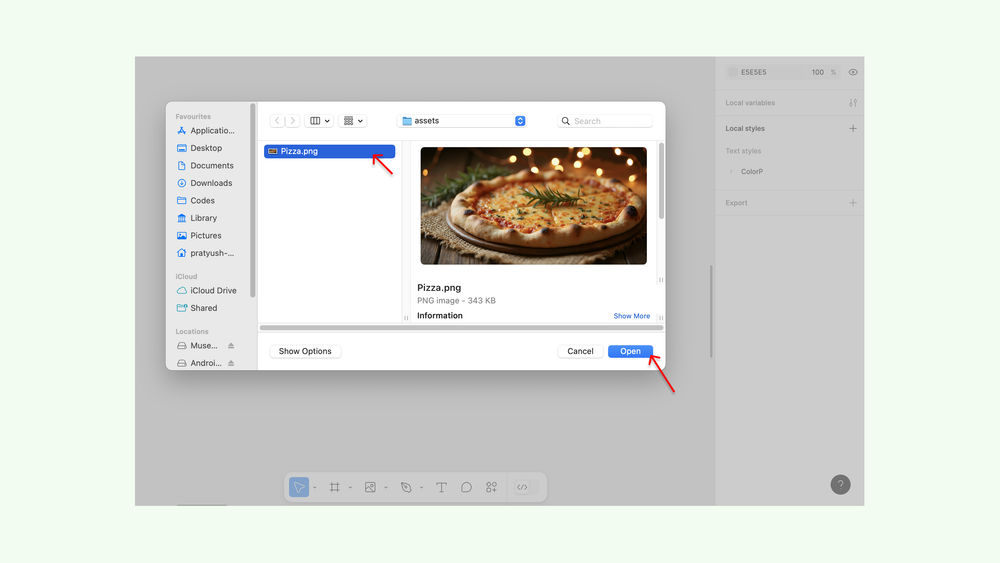Click the E5E5E5 background color swatch
The height and width of the screenshot is (563, 1000).
[x=732, y=72]
